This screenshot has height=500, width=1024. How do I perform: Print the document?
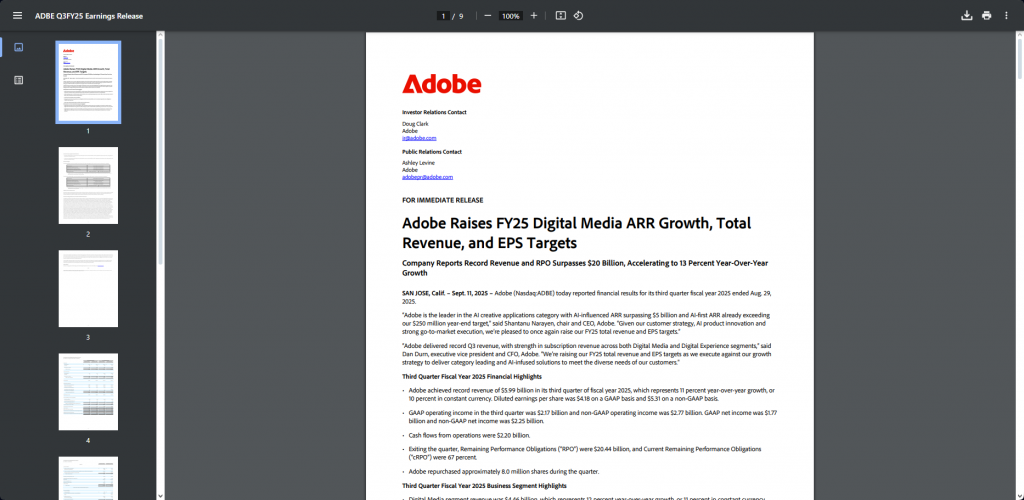pyautogui.click(x=986, y=16)
